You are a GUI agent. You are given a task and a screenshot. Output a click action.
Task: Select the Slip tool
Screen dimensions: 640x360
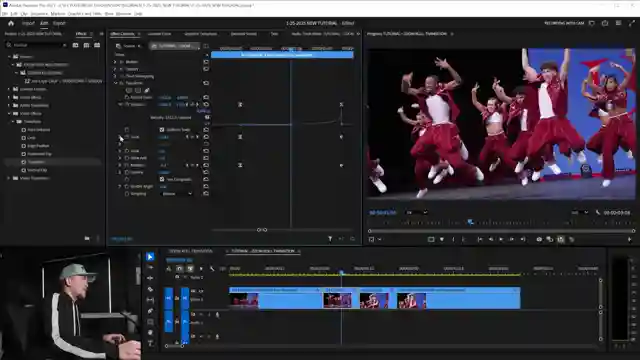pyautogui.click(x=150, y=300)
